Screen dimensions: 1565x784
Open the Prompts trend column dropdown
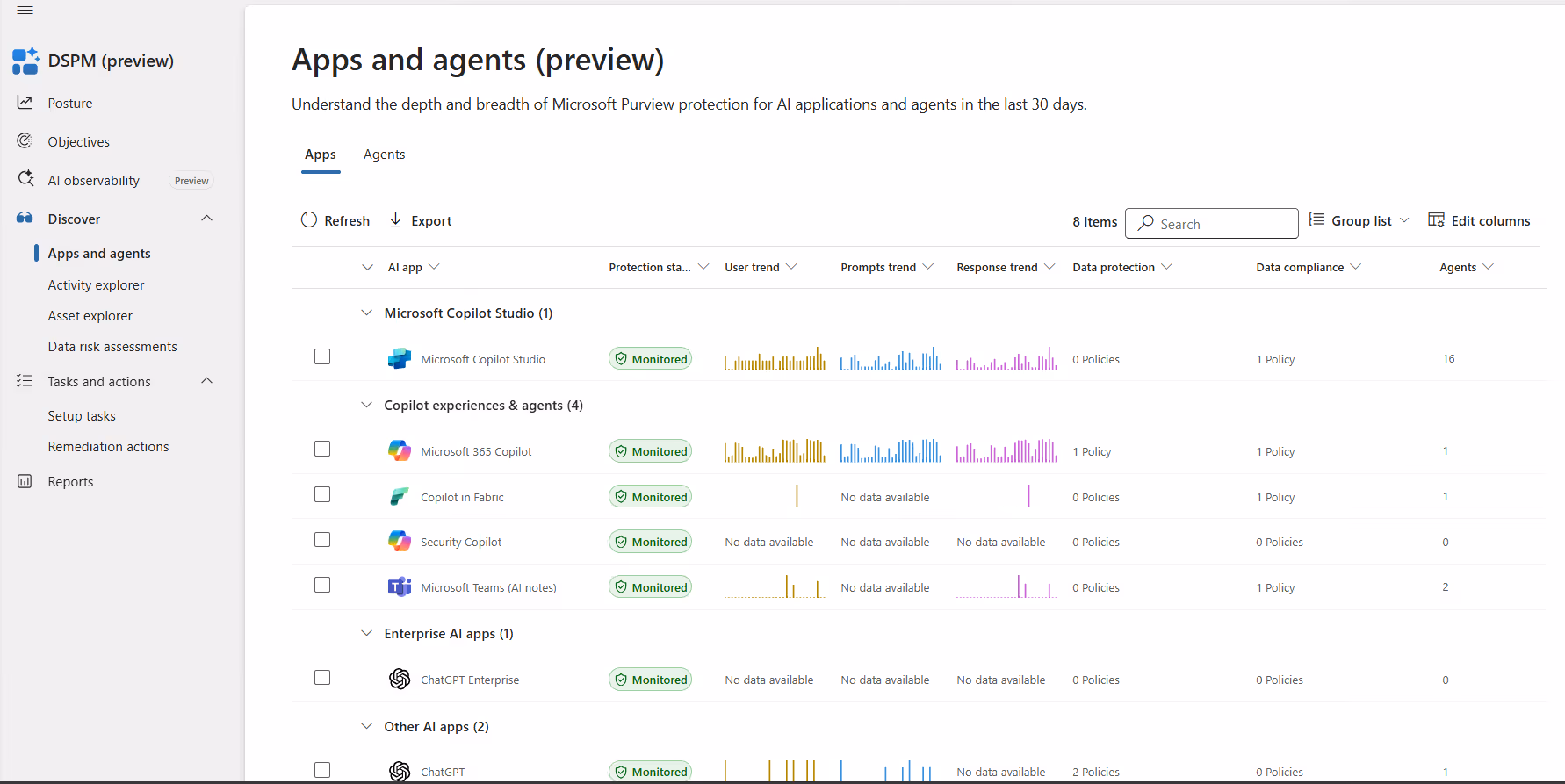(x=927, y=266)
